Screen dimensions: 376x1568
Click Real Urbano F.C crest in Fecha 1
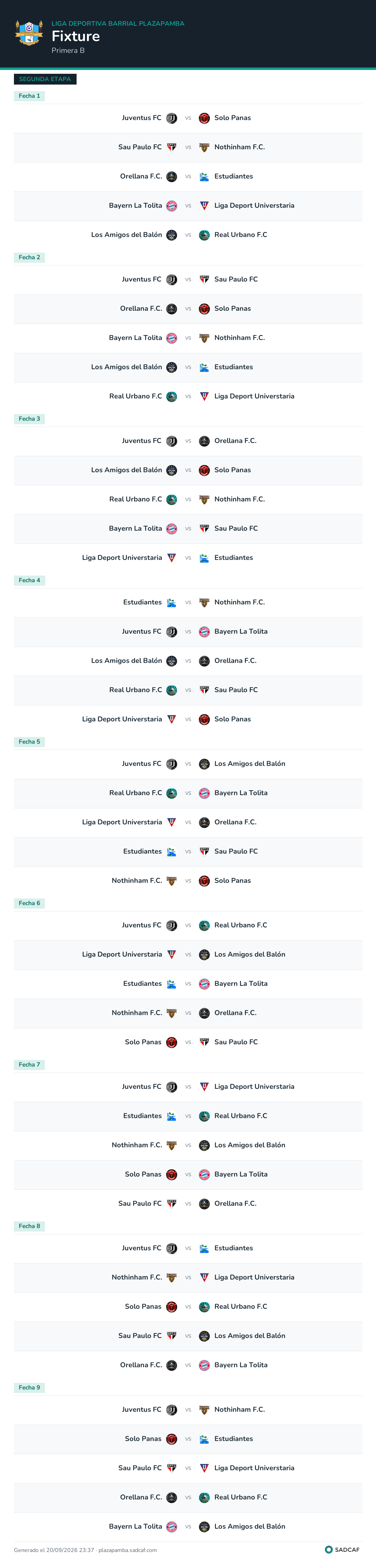204,235
